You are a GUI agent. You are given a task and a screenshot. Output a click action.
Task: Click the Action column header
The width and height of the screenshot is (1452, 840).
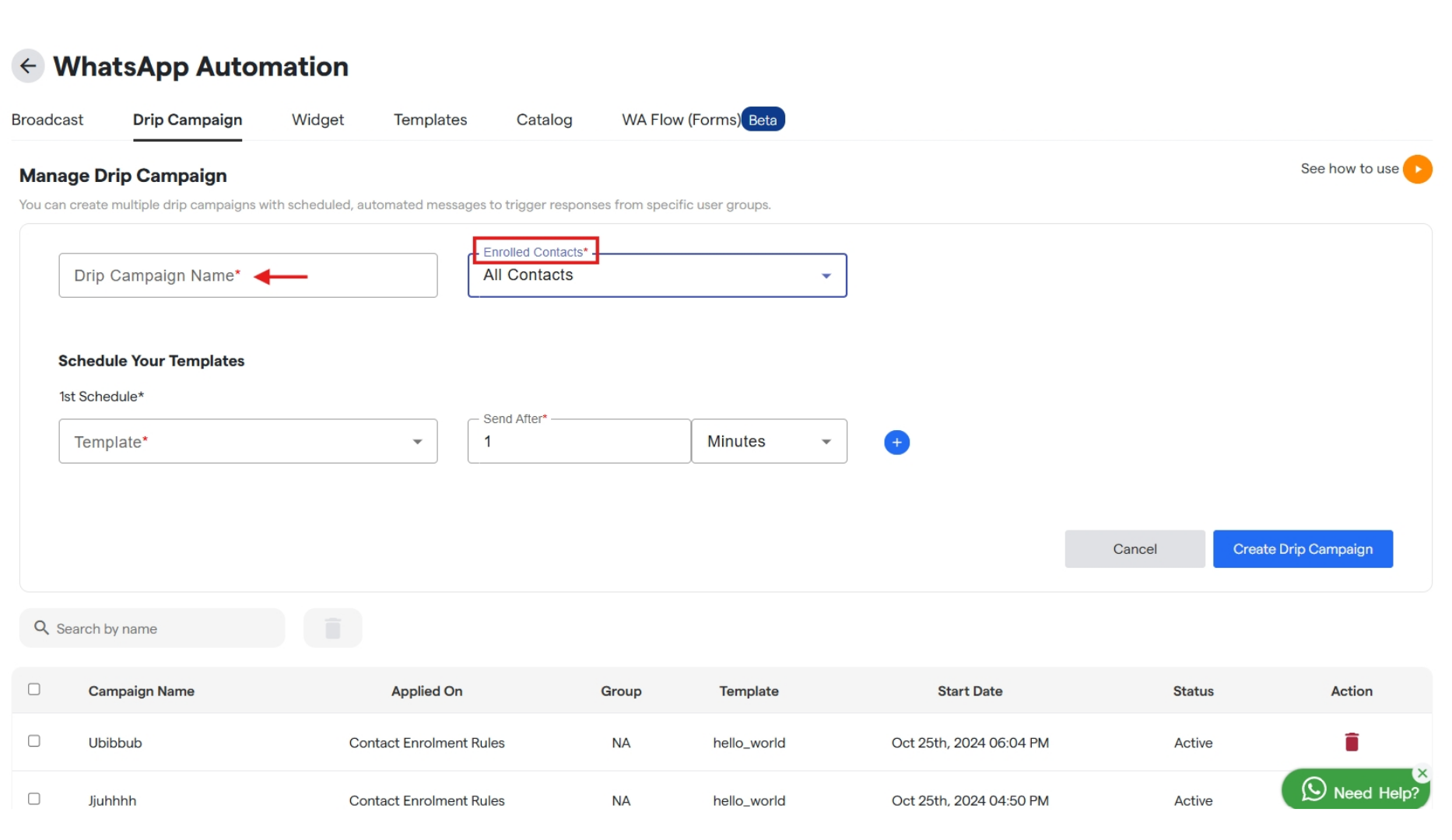point(1352,691)
